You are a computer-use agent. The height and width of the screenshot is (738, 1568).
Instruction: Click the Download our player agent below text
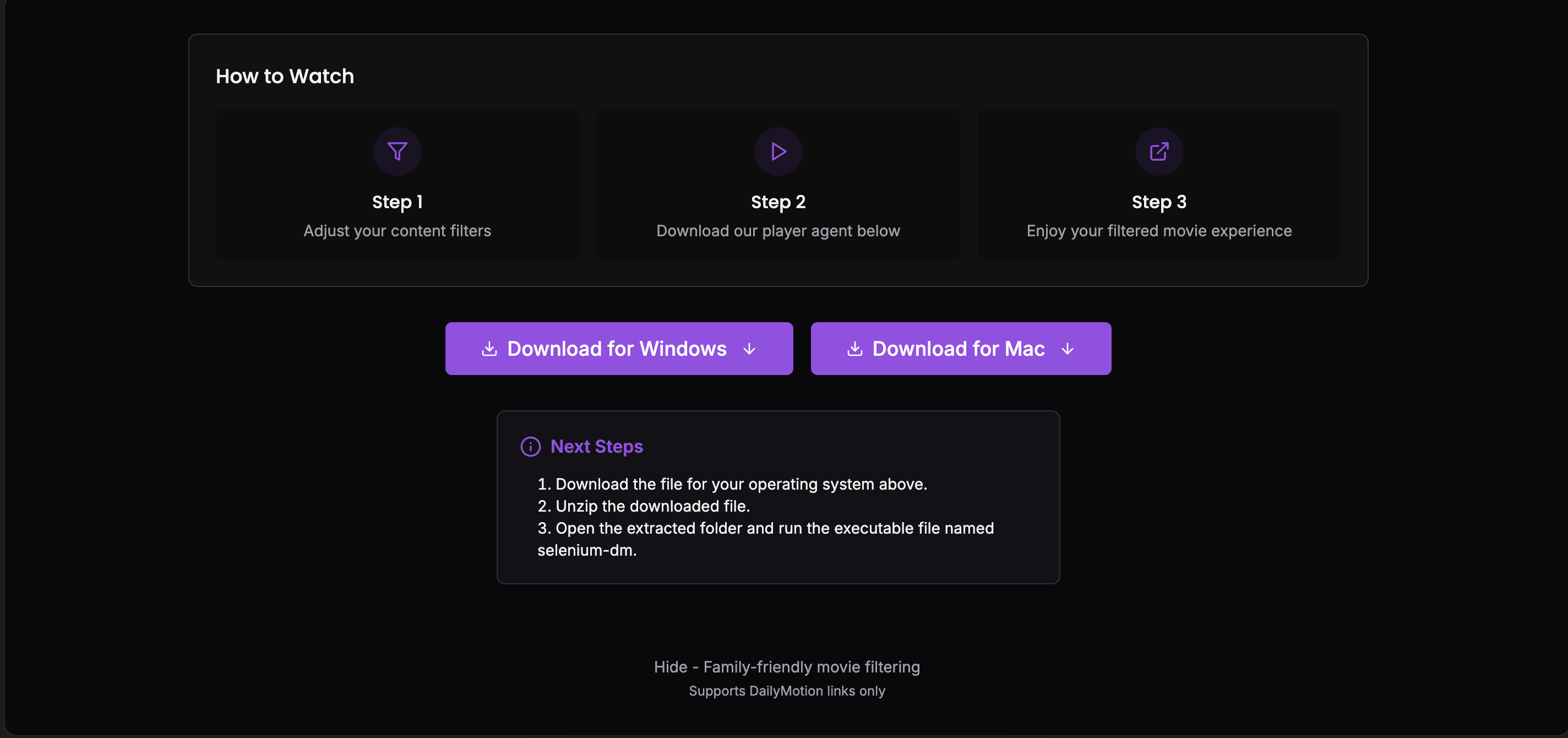coord(778,231)
